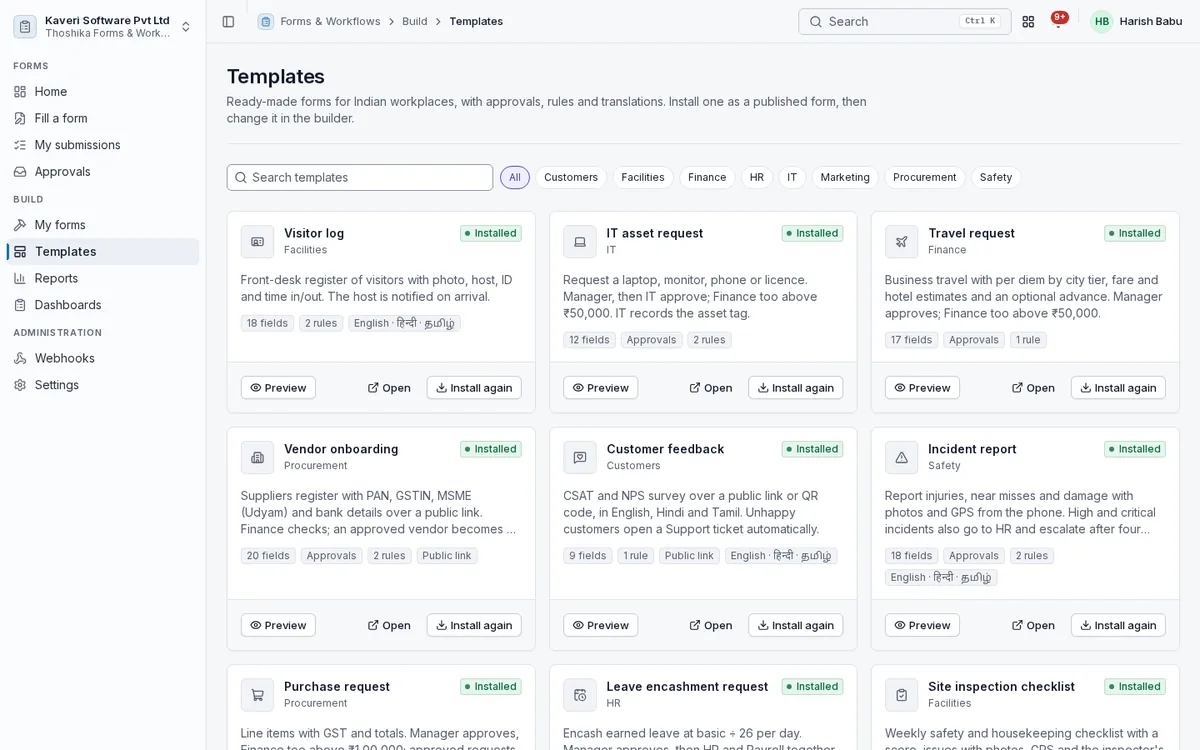The width and height of the screenshot is (1200, 750).
Task: Filter templates by Procurement chip
Action: coord(925,177)
